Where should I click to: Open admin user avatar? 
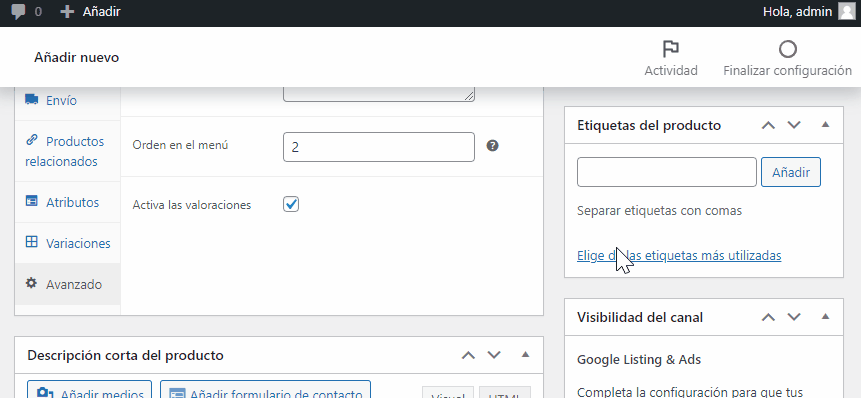(846, 12)
